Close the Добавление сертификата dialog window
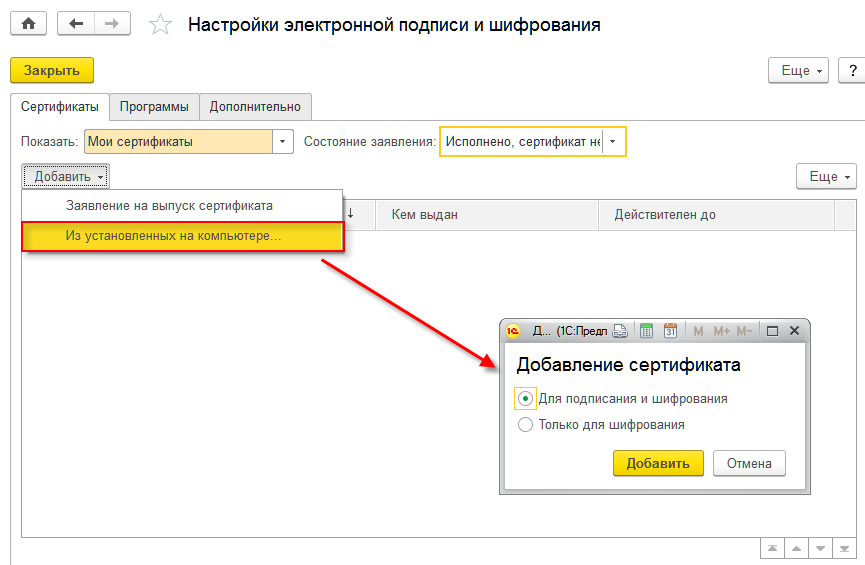 point(794,331)
